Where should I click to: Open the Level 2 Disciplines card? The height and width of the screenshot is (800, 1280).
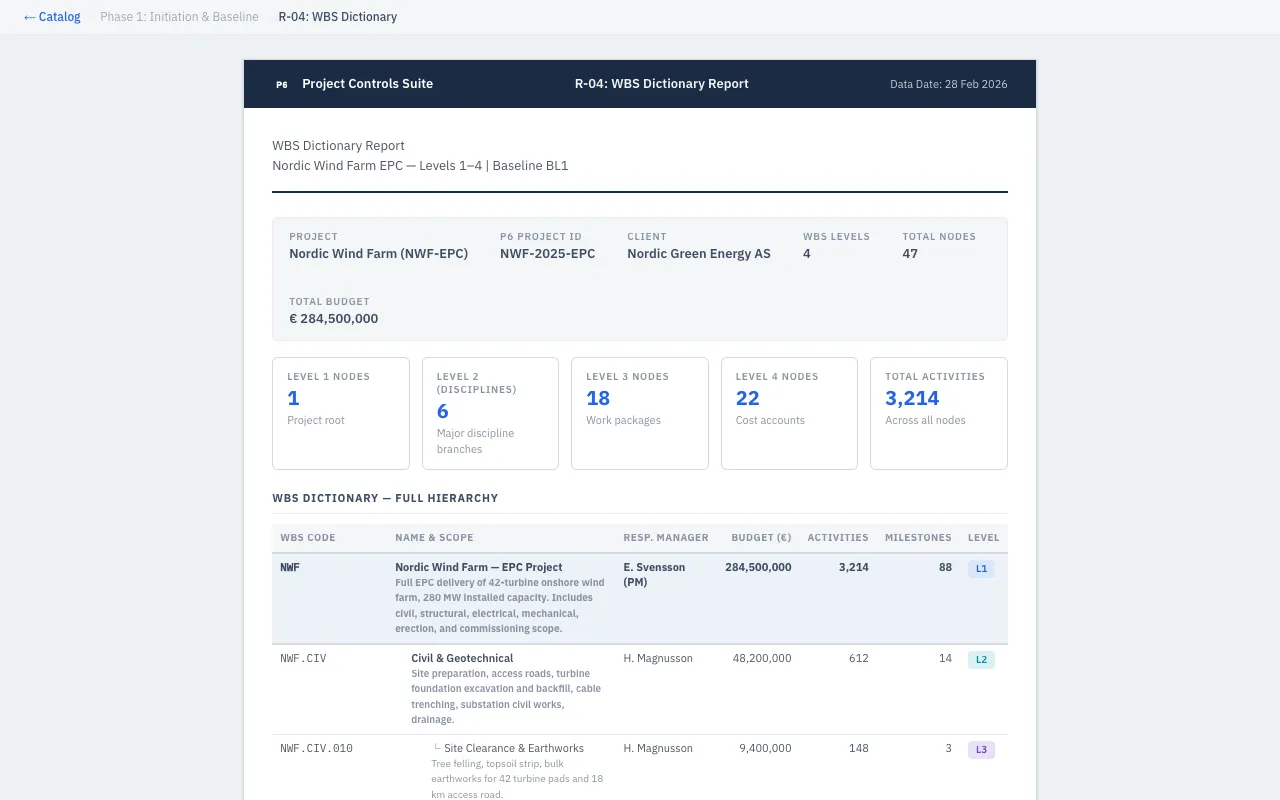tap(490, 413)
